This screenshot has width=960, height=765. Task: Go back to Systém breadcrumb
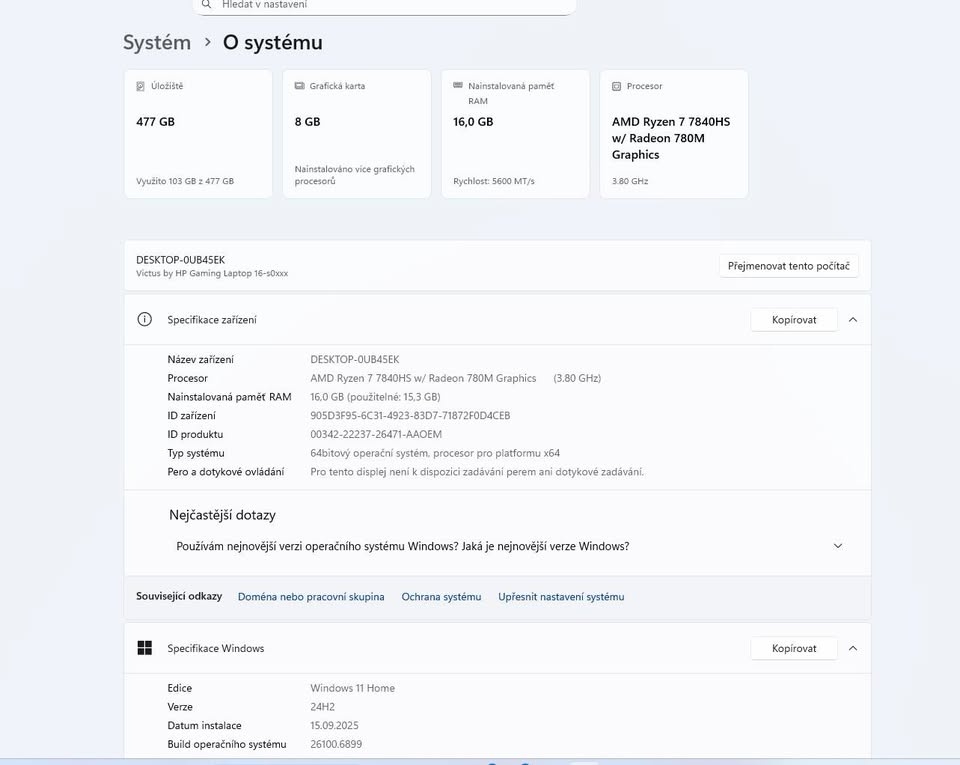(157, 43)
